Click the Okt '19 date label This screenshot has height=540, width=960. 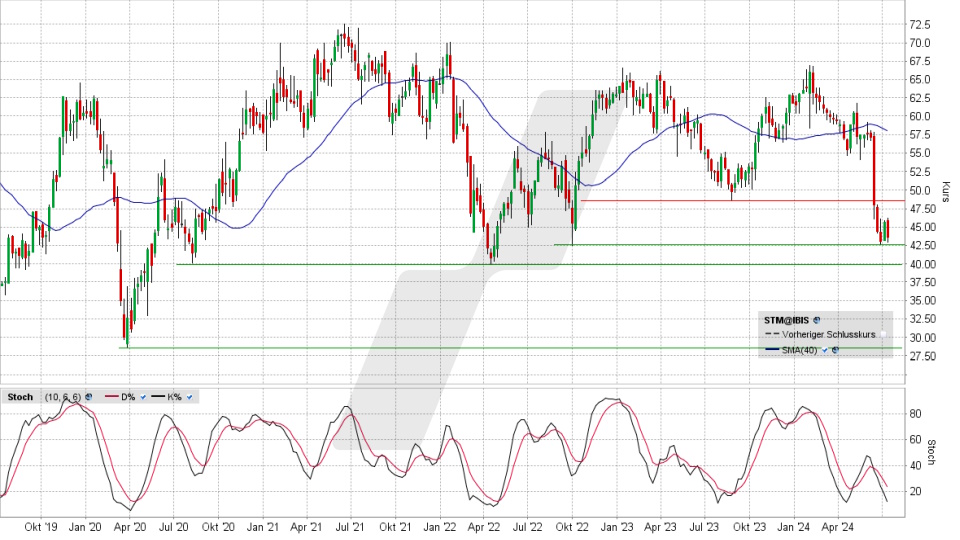[x=41, y=527]
